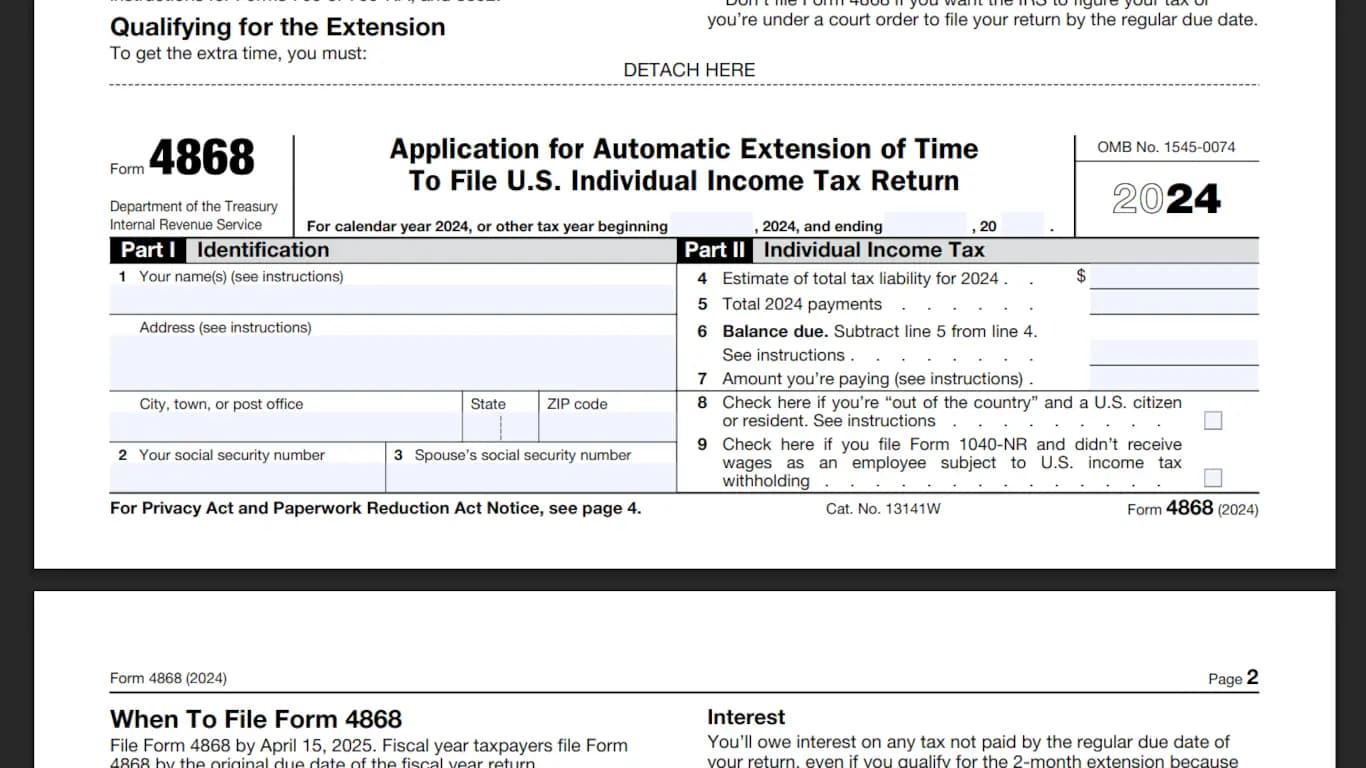This screenshot has height=768, width=1366.
Task: Click the line 6 balance due amount field
Action: (x=1174, y=353)
